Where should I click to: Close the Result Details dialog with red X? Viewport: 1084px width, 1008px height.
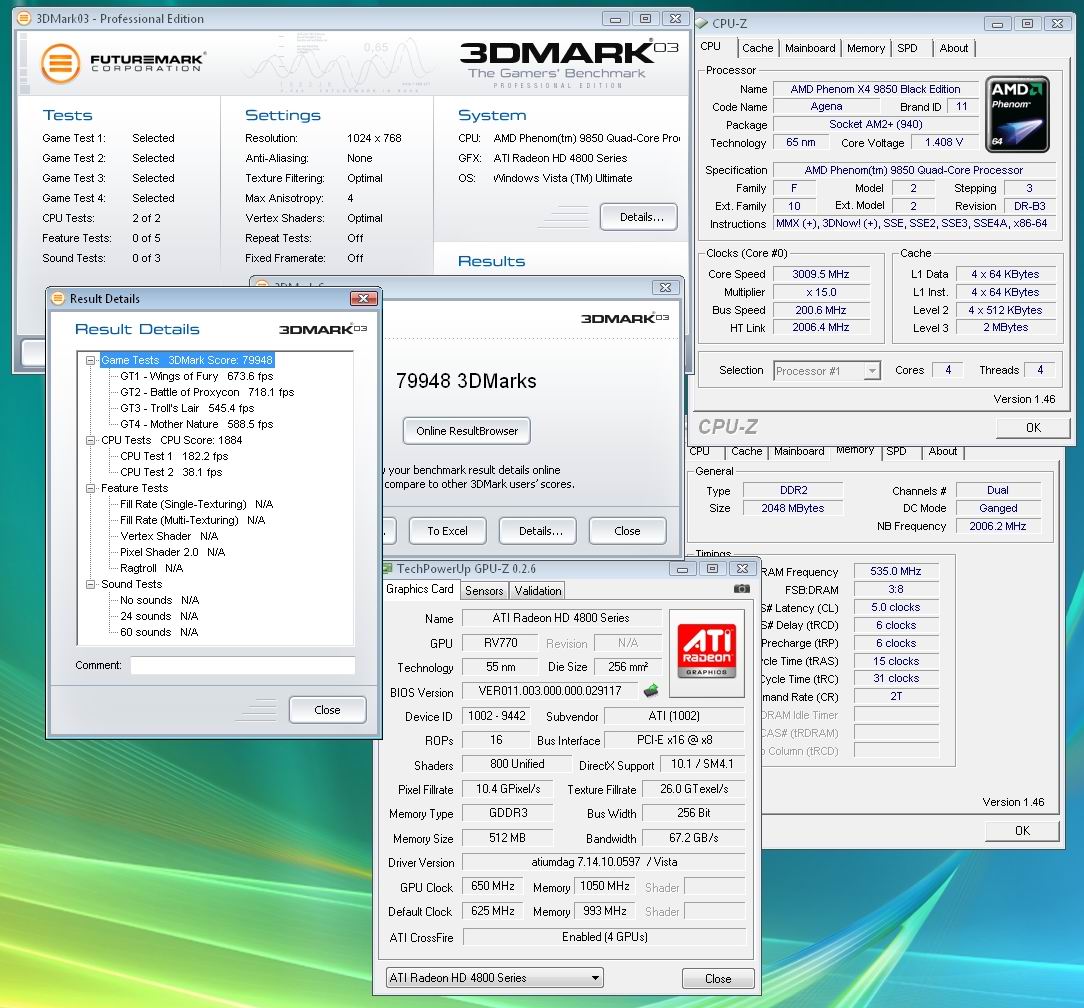(363, 298)
